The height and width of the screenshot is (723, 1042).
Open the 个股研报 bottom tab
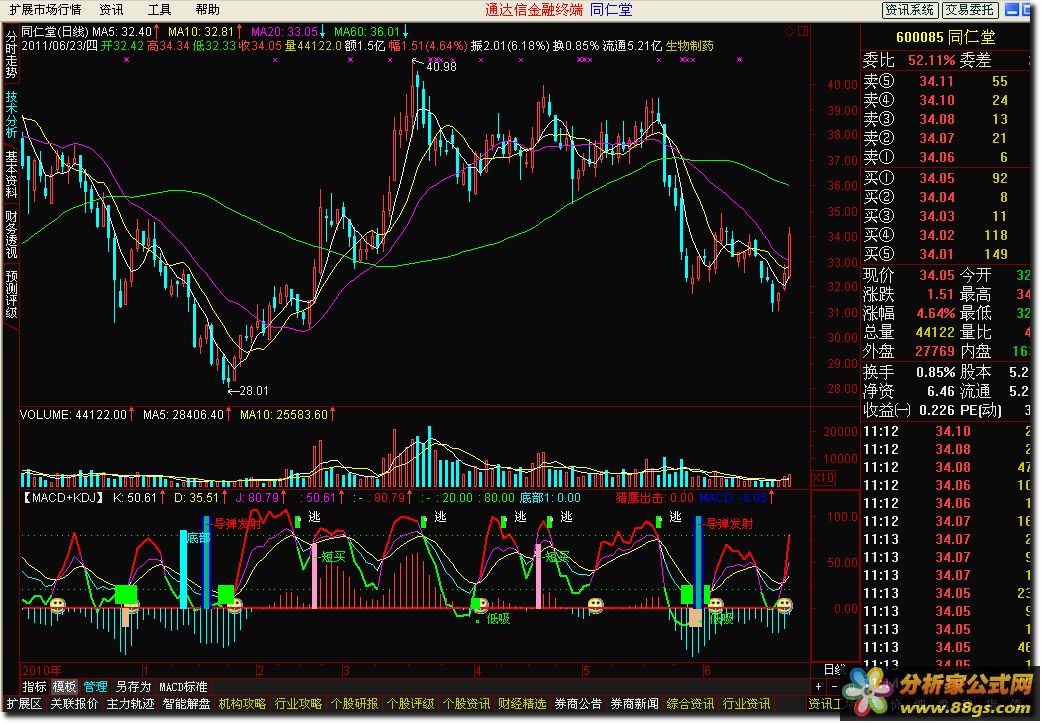[x=354, y=704]
